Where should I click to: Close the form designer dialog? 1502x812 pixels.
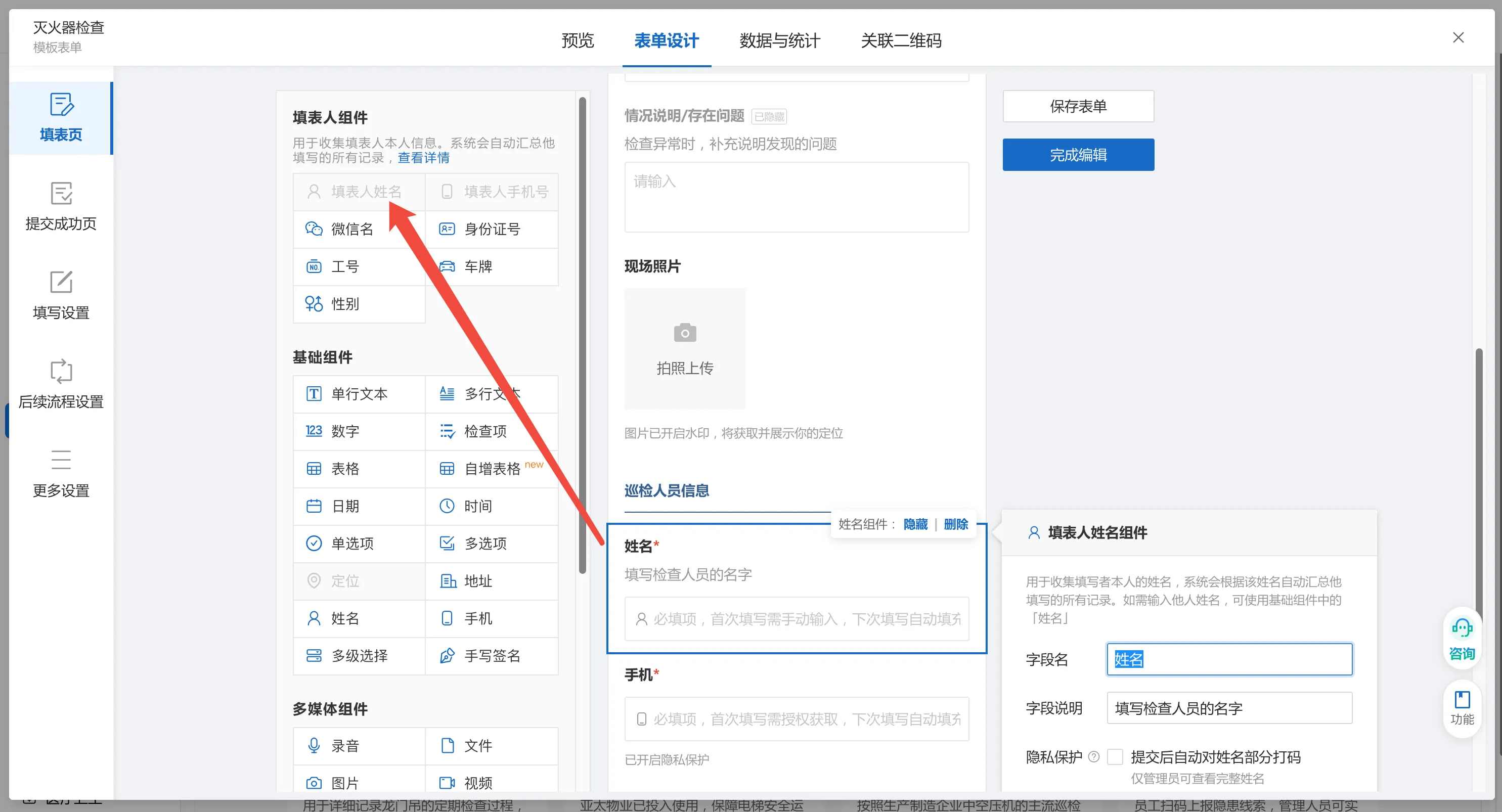coord(1459,37)
